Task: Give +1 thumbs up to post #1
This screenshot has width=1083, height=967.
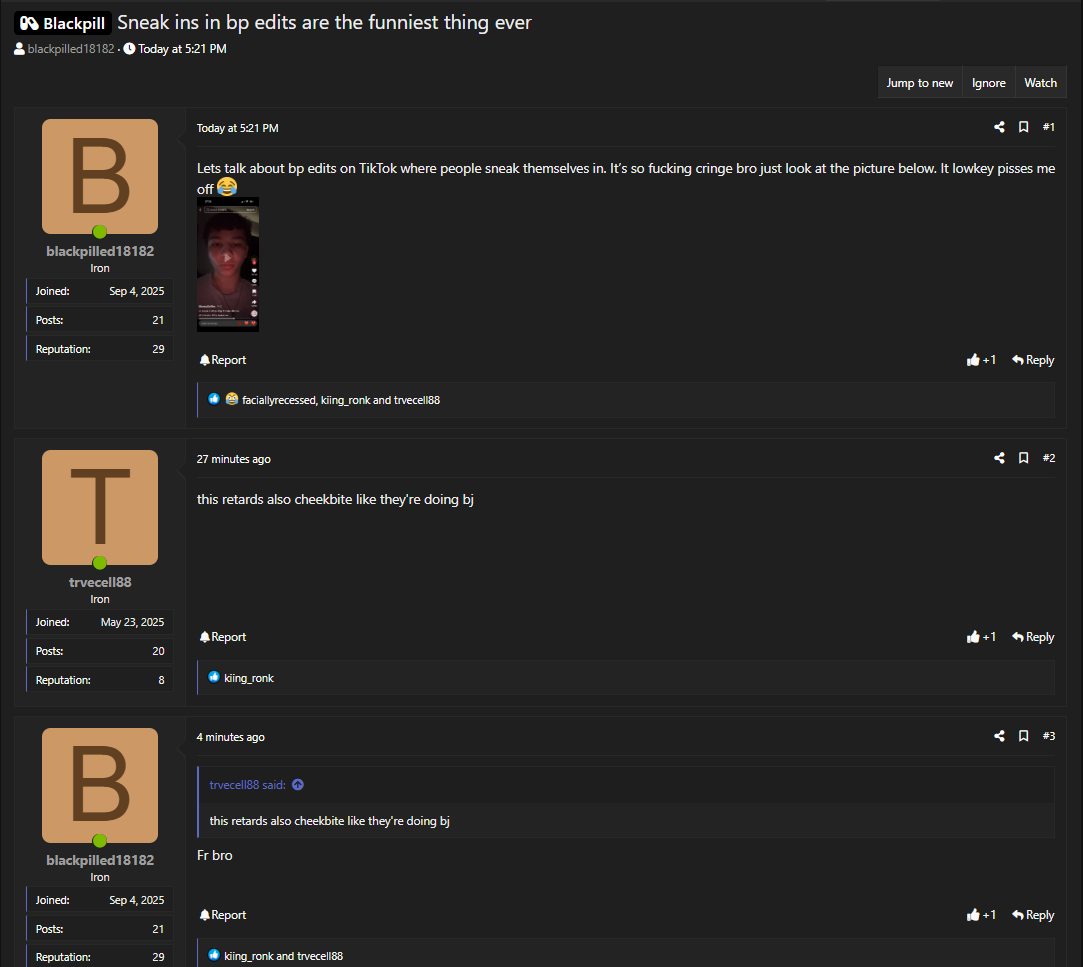Action: pos(981,360)
